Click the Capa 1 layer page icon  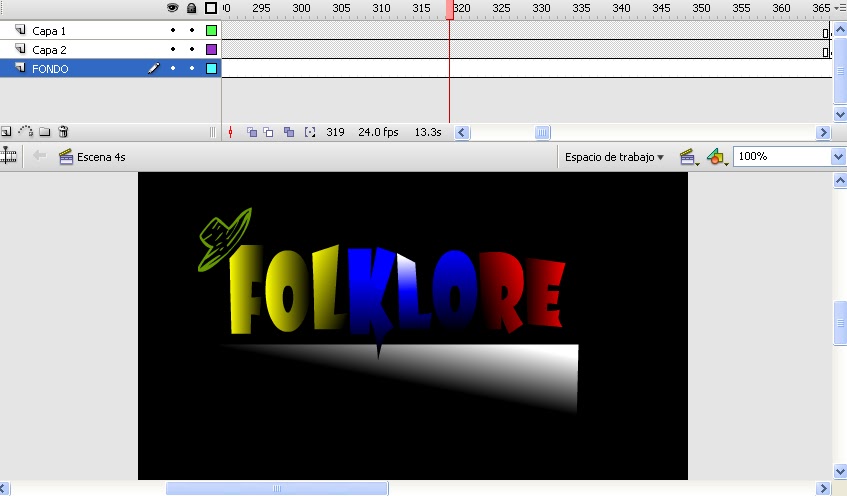tap(20, 30)
